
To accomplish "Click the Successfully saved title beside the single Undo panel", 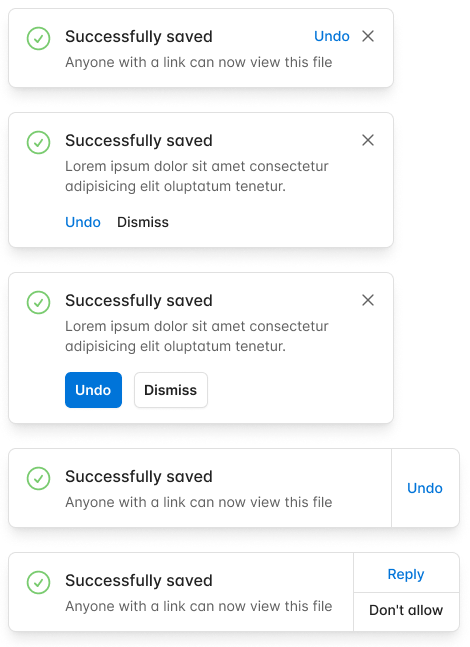I will click(x=139, y=477).
